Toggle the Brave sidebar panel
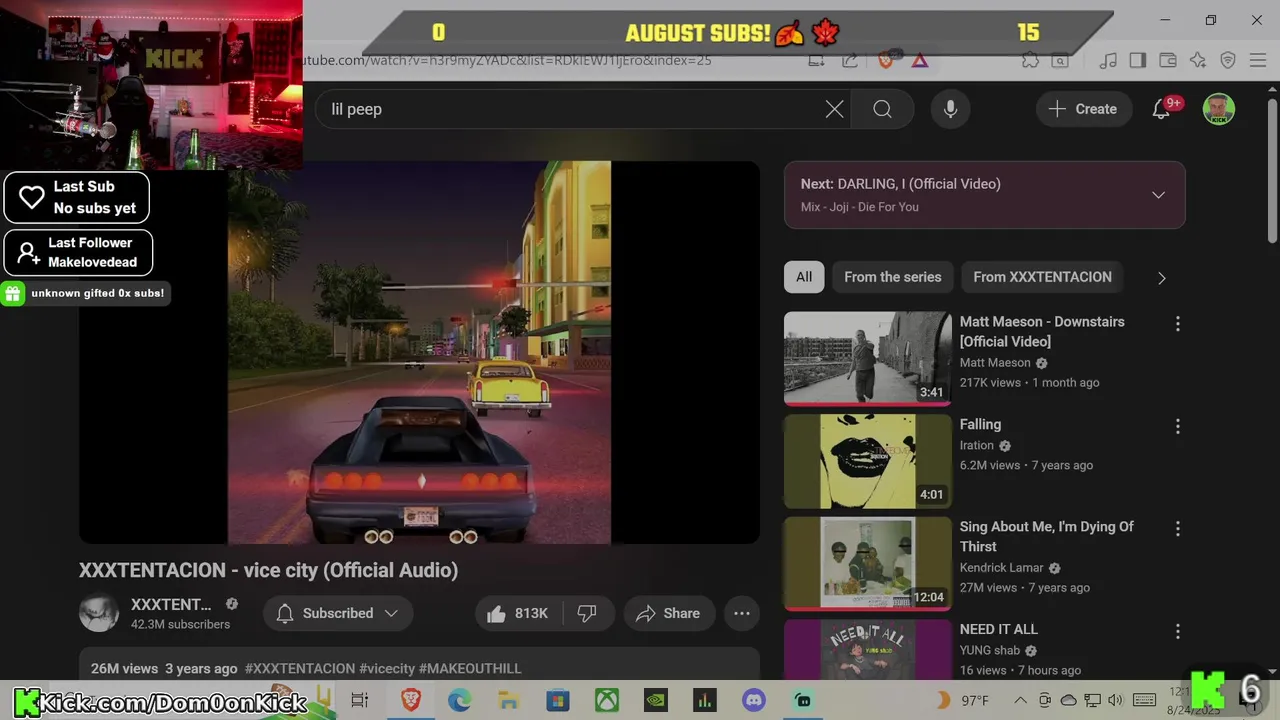 tap(1137, 60)
